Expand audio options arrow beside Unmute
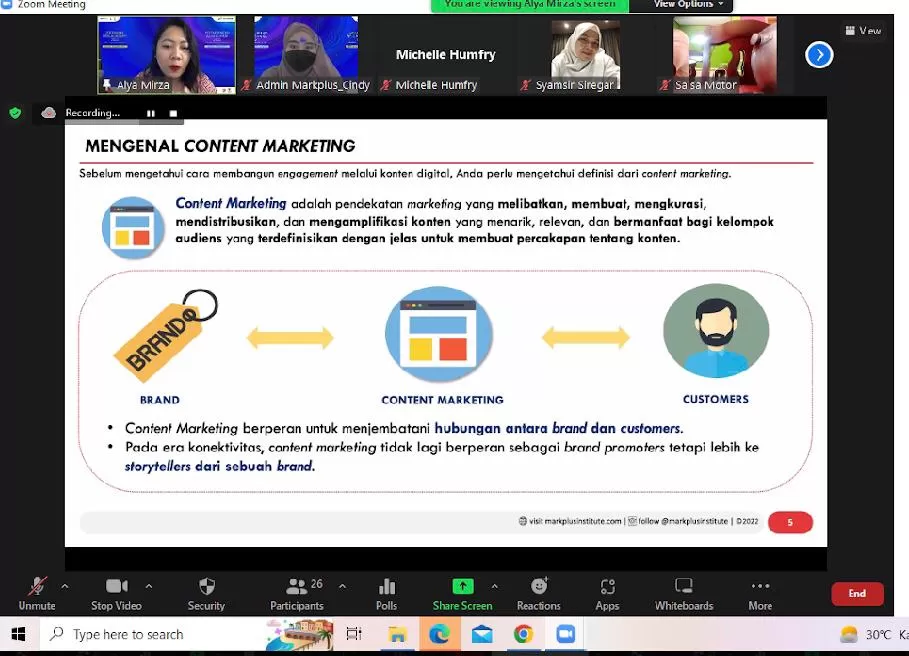Viewport: 909px width, 656px height. click(x=65, y=586)
